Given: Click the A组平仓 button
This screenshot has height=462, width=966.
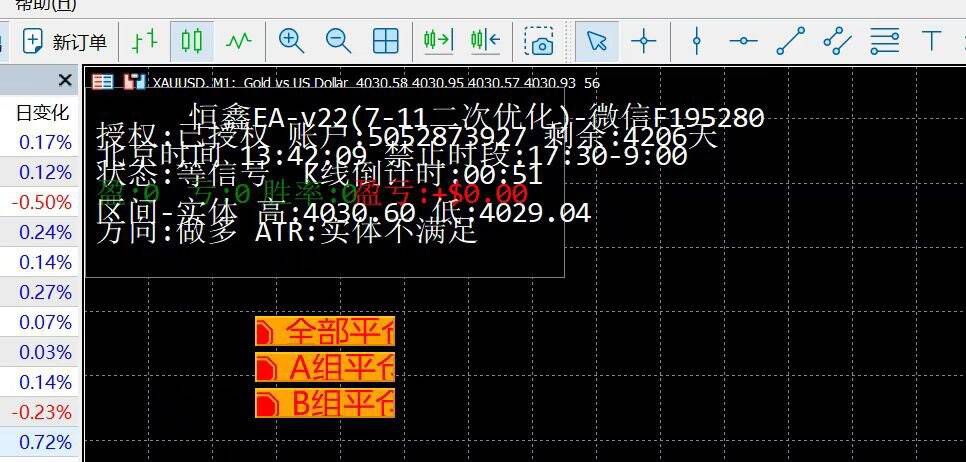Looking at the screenshot, I should click(325, 368).
